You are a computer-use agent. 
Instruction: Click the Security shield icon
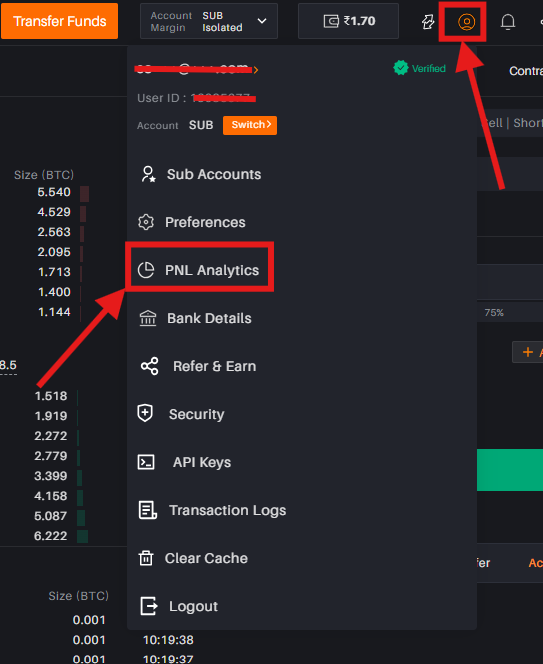[x=145, y=413]
